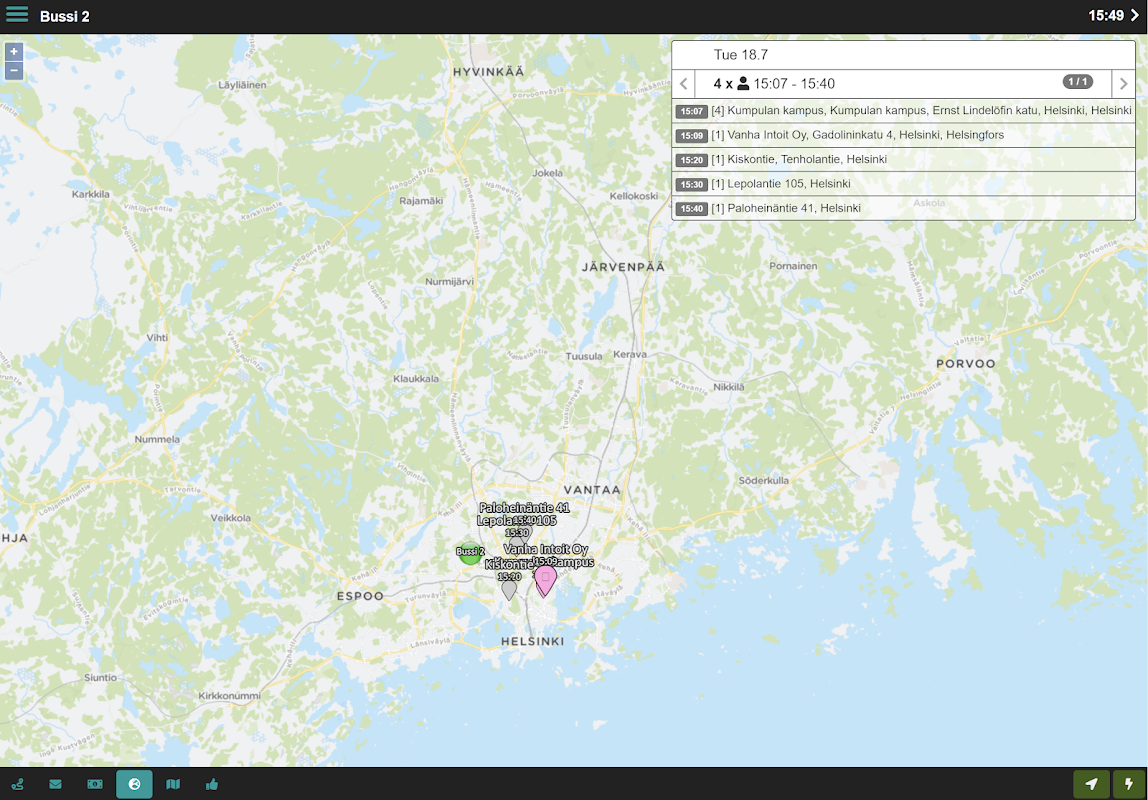
Task: Click the 15:49 clock in top bar
Action: (1106, 15)
